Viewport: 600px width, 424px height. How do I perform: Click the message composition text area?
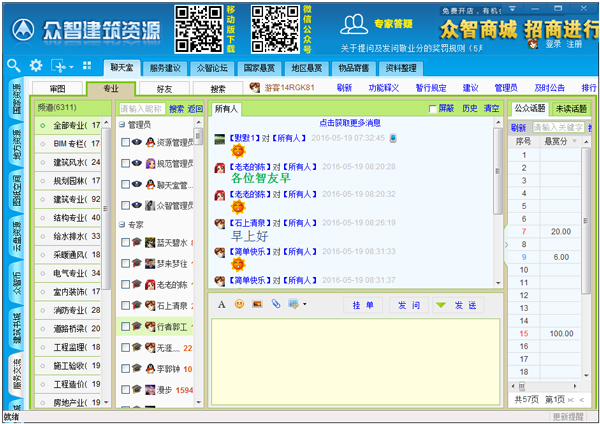click(355, 362)
